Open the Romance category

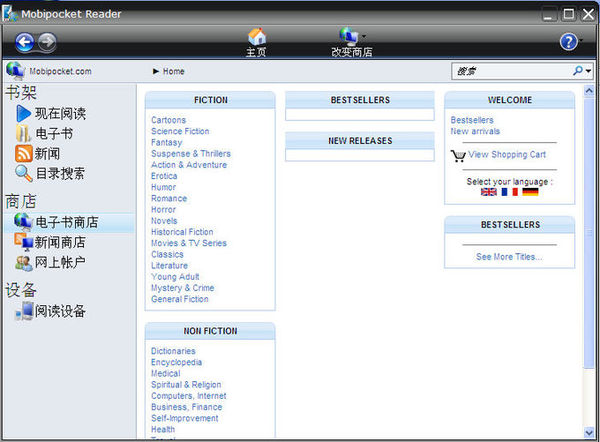click(x=169, y=198)
